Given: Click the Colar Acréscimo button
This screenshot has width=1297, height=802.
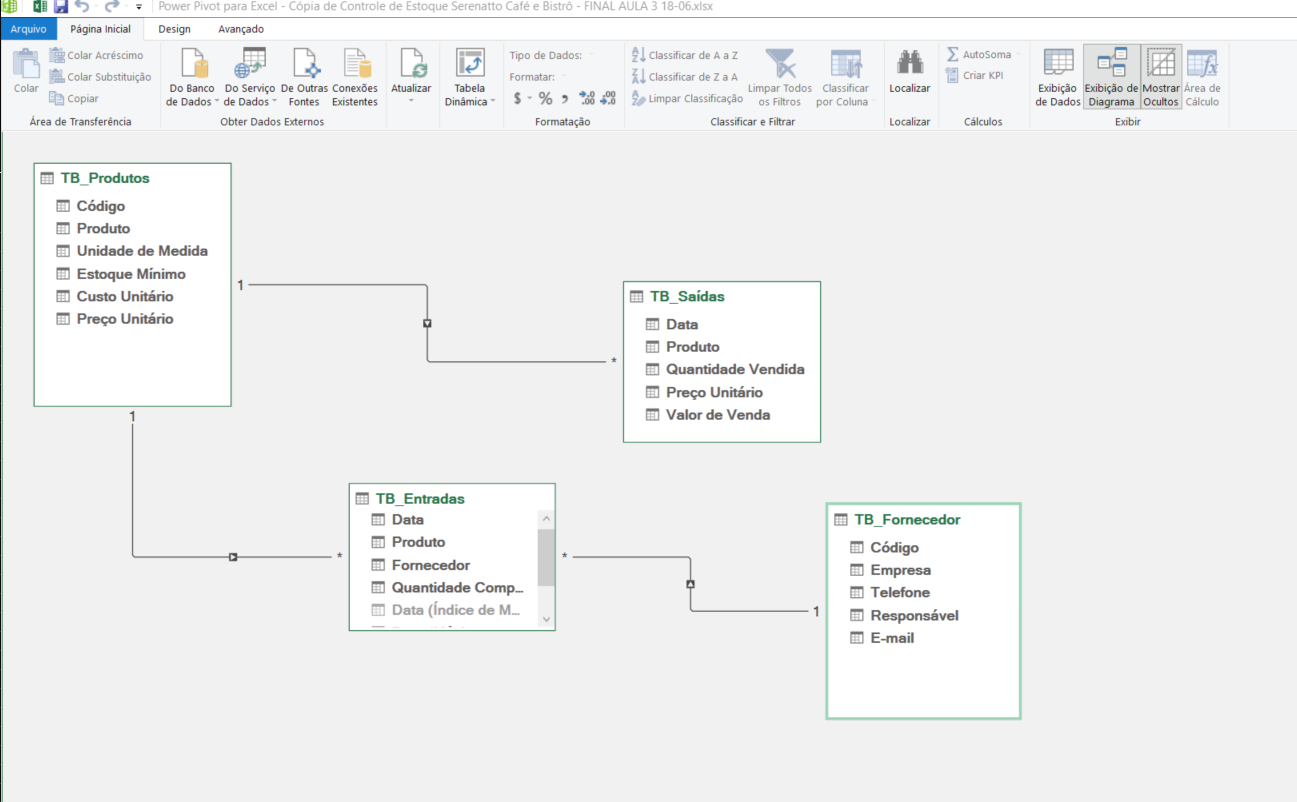Looking at the screenshot, I should coord(97,55).
